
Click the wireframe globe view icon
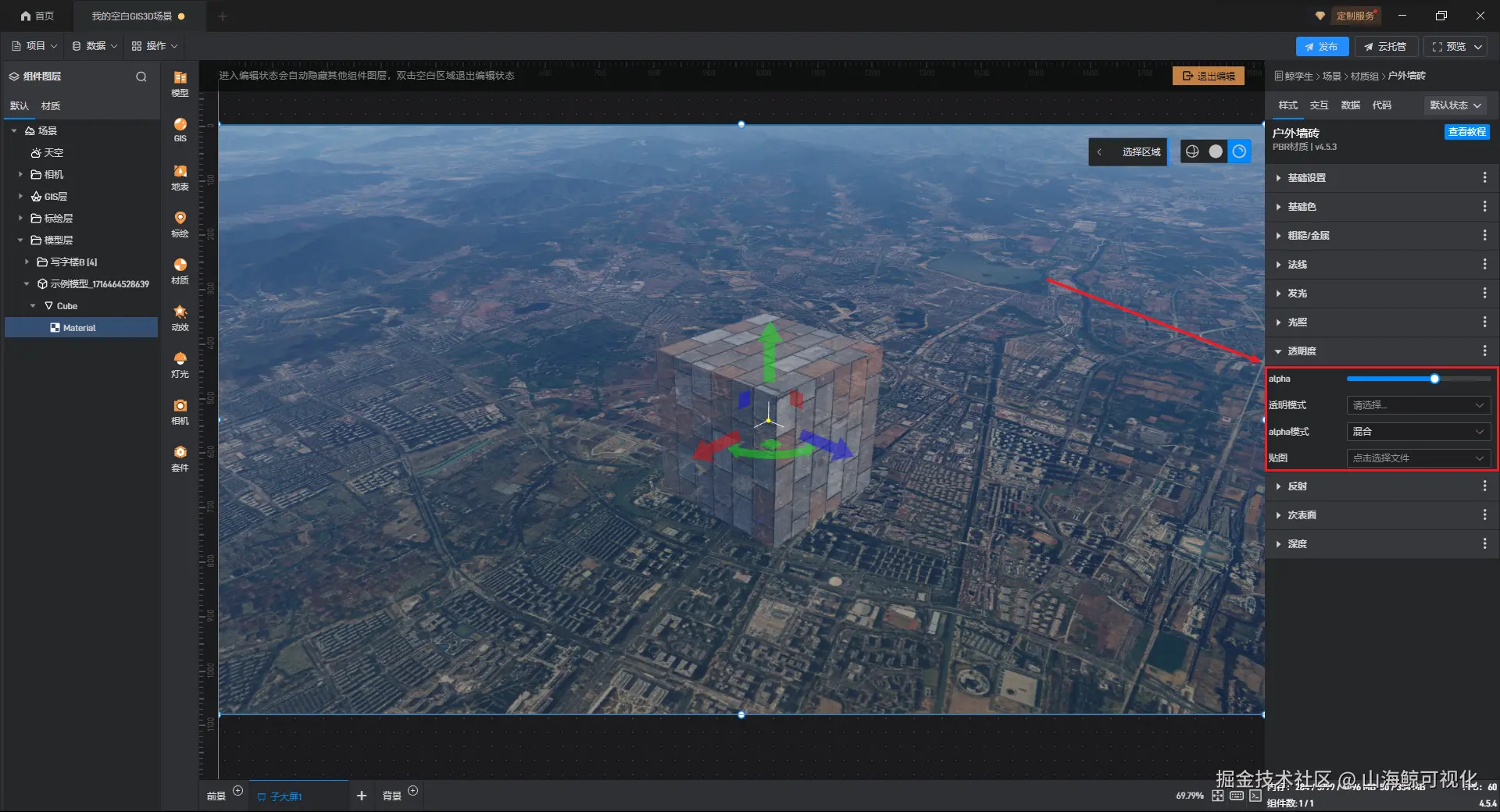click(x=1192, y=151)
